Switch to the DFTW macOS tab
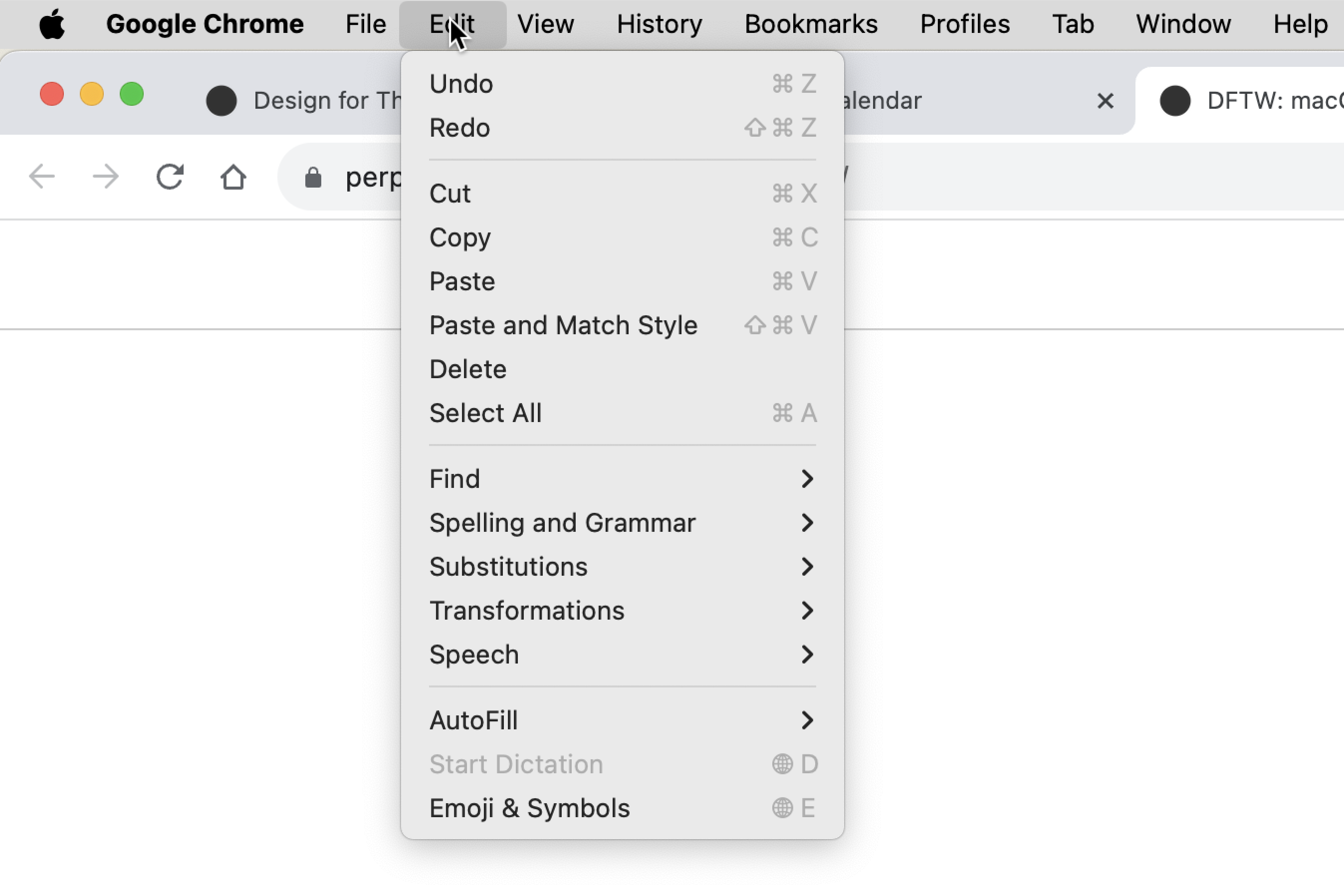Viewport: 1344px width, 896px height. click(x=1257, y=101)
